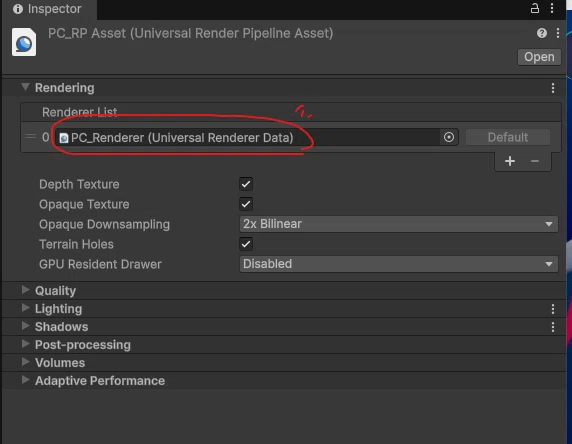Screen dimensions: 572x444
Task: Open the GPU Resident Drawer dropdown
Action: click(x=398, y=264)
